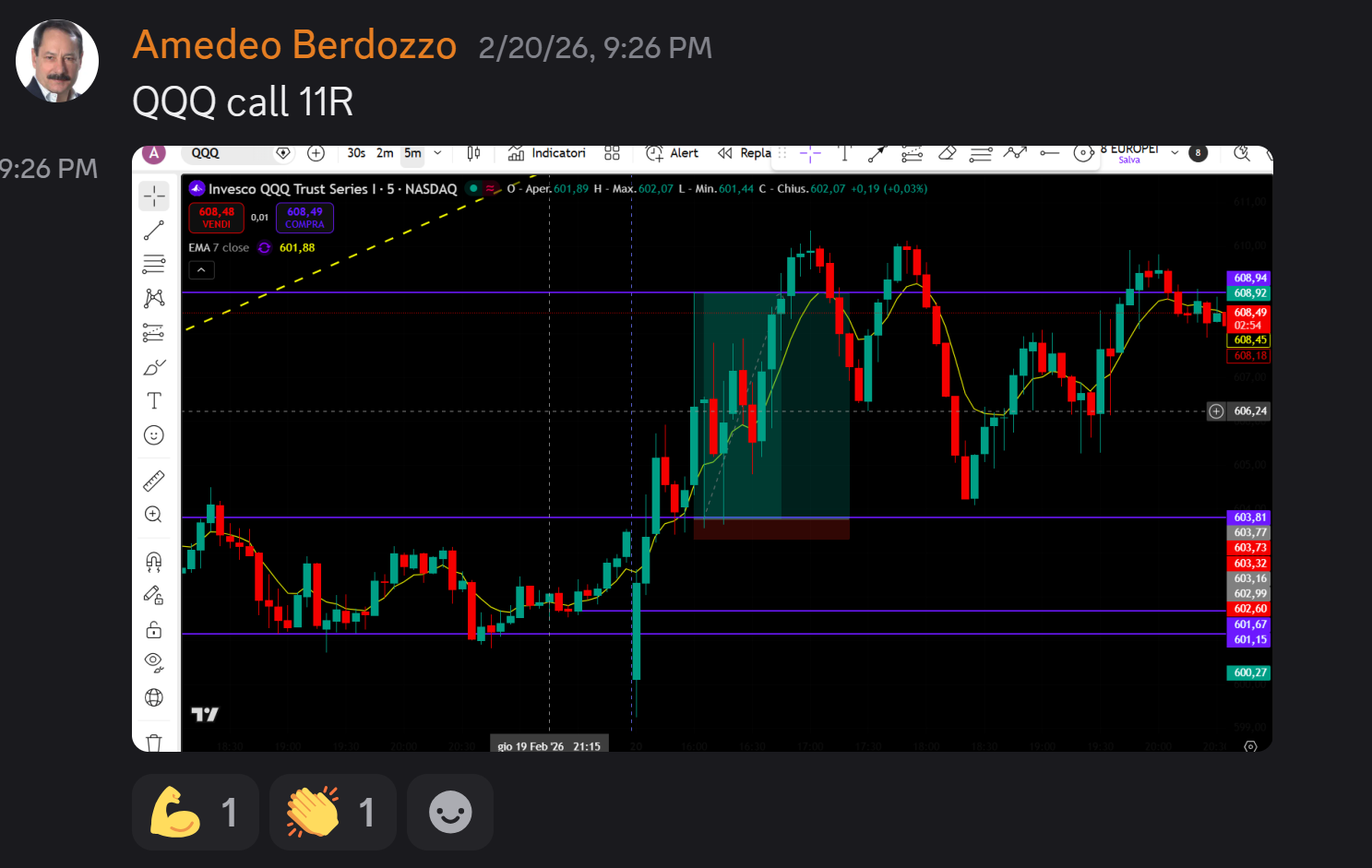The width and height of the screenshot is (1372, 868).
Task: Open chart settings gear at bottom right
Action: 1250,746
